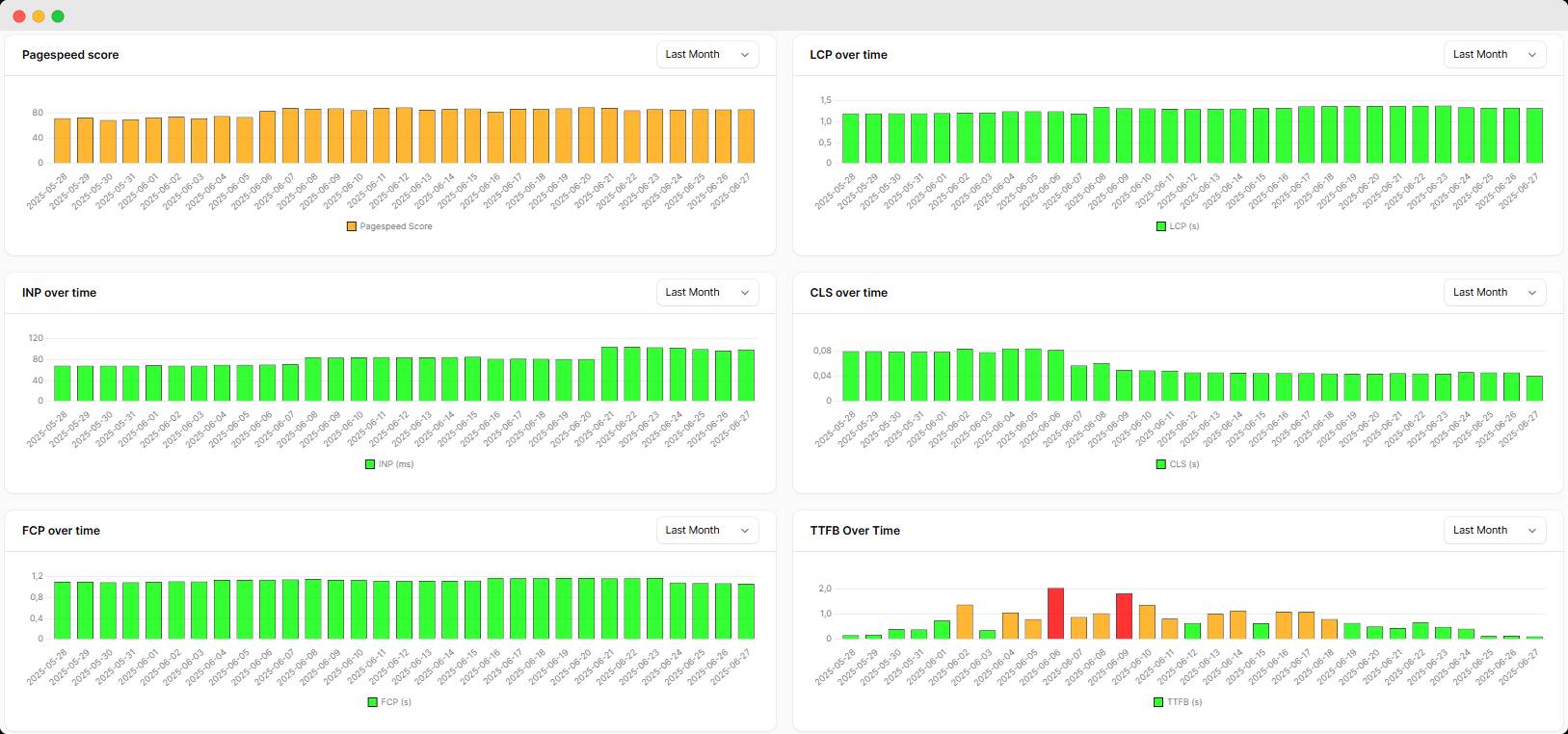Toggle CLS (s) legend green swatch
This screenshot has height=734, width=1568.
(x=1161, y=464)
